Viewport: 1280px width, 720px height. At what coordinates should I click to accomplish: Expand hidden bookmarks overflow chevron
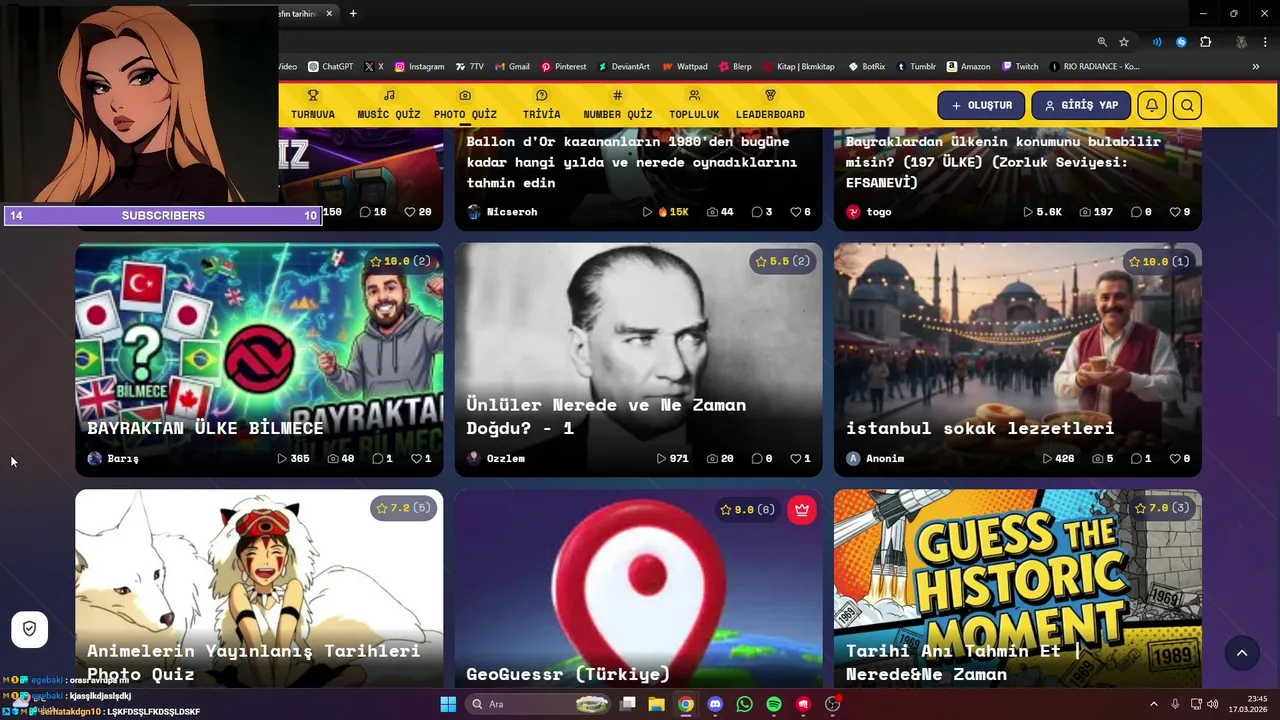(1256, 67)
